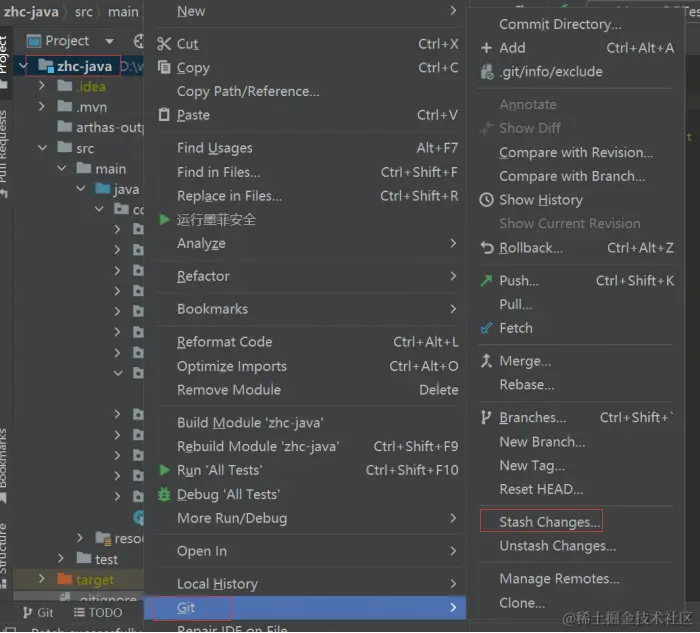Click the locate target icon in Project header
The image size is (700, 633).
[x=139, y=41]
